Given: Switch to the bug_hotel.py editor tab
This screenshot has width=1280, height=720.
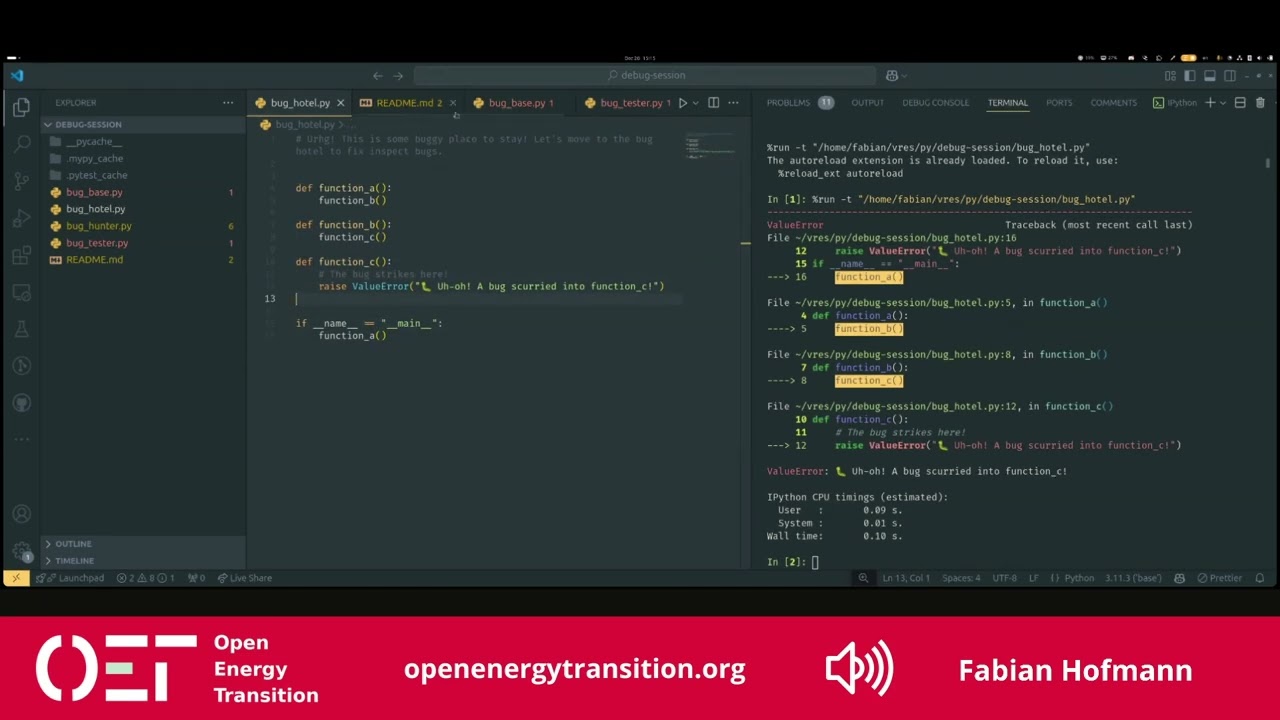Looking at the screenshot, I should pyautogui.click(x=299, y=102).
